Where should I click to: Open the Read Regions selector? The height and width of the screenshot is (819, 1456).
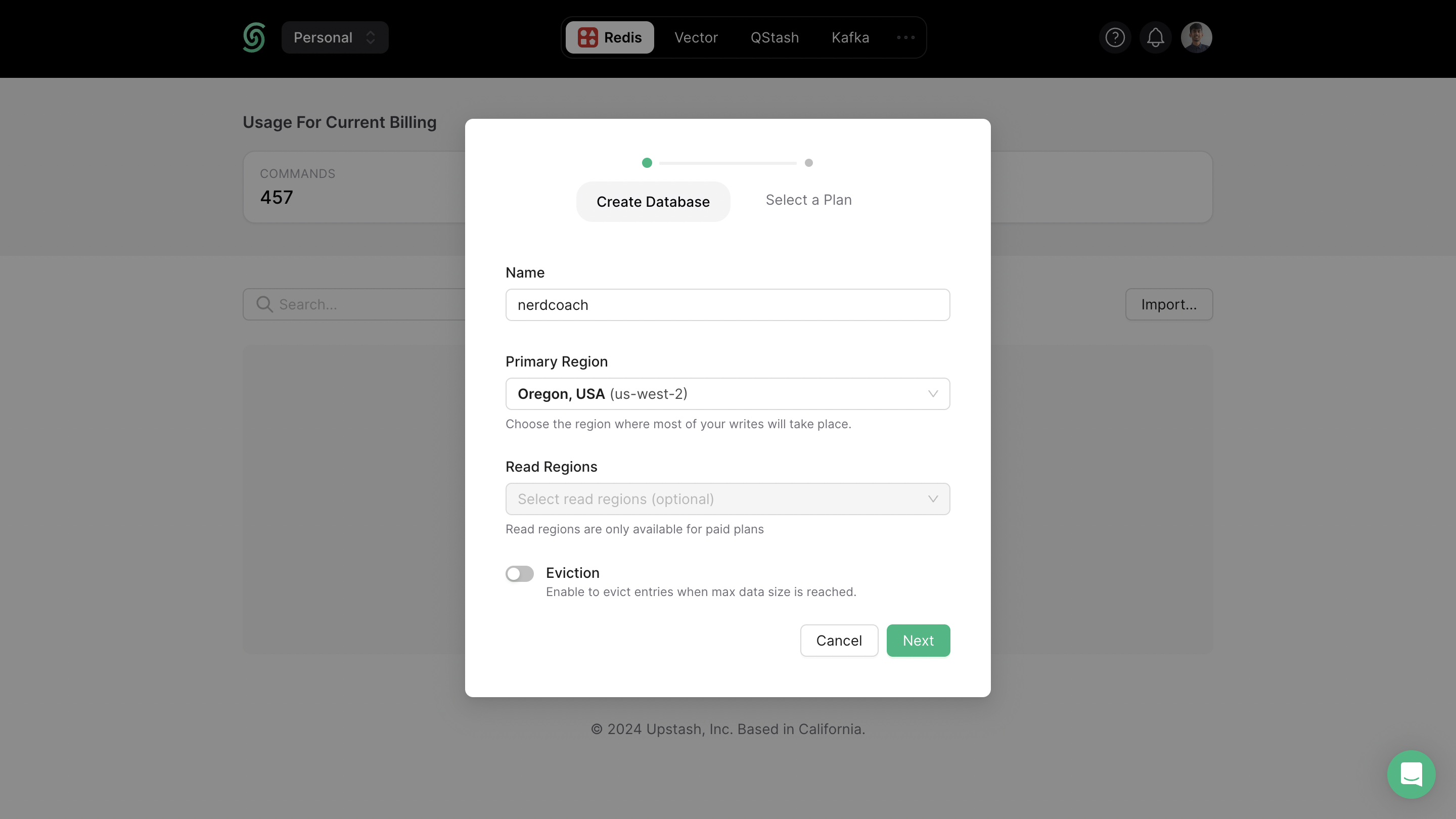(727, 499)
